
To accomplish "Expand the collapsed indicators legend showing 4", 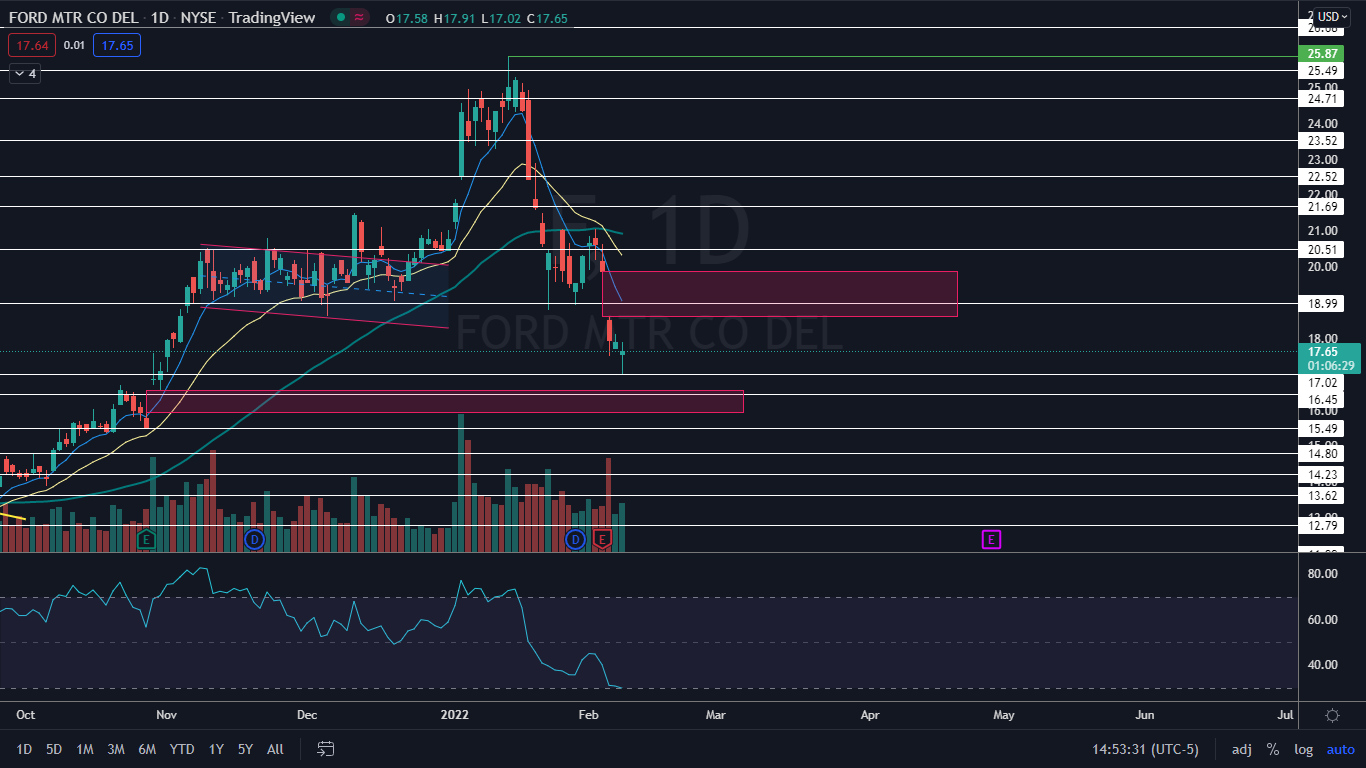I will pyautogui.click(x=24, y=73).
